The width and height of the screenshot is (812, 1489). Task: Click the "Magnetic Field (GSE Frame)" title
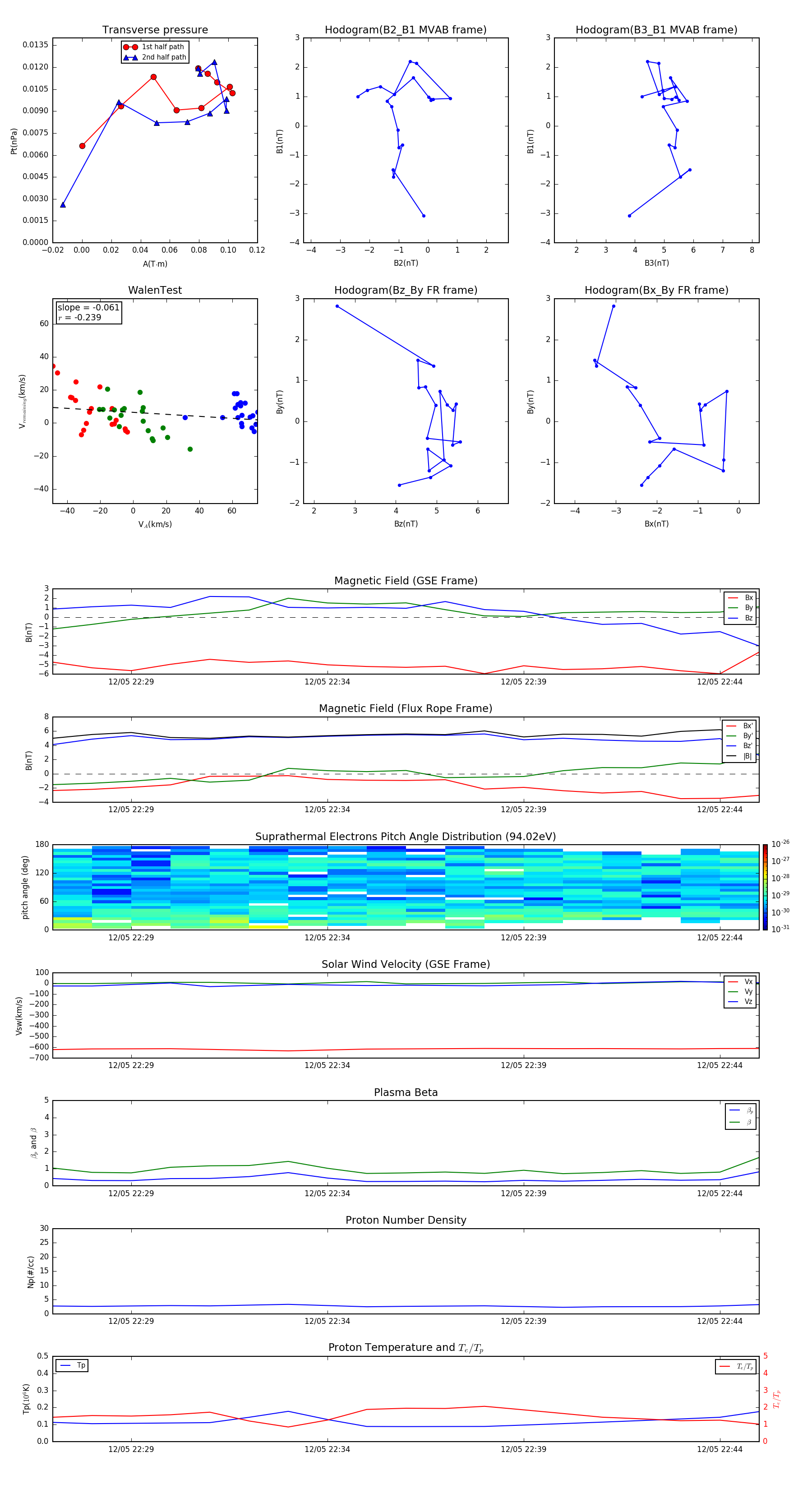406,581
